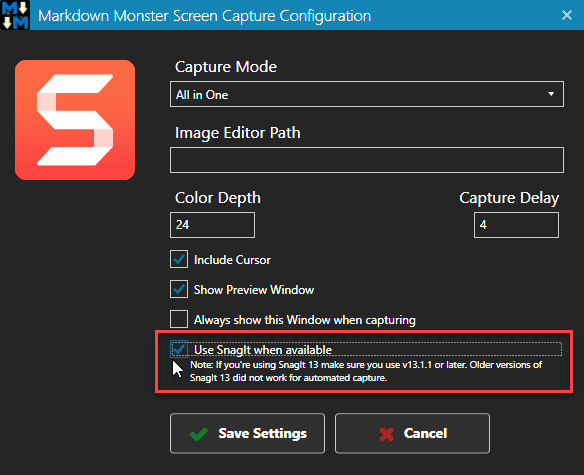Click the Markdown Monster logo icon in title bar
The image size is (584, 475).
pos(15,15)
